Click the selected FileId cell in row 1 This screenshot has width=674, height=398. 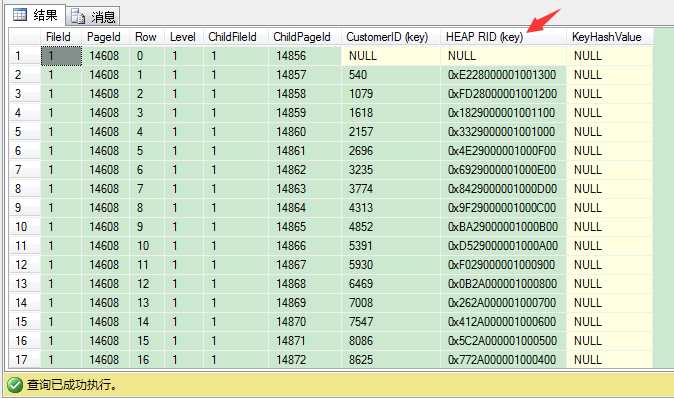(61, 56)
